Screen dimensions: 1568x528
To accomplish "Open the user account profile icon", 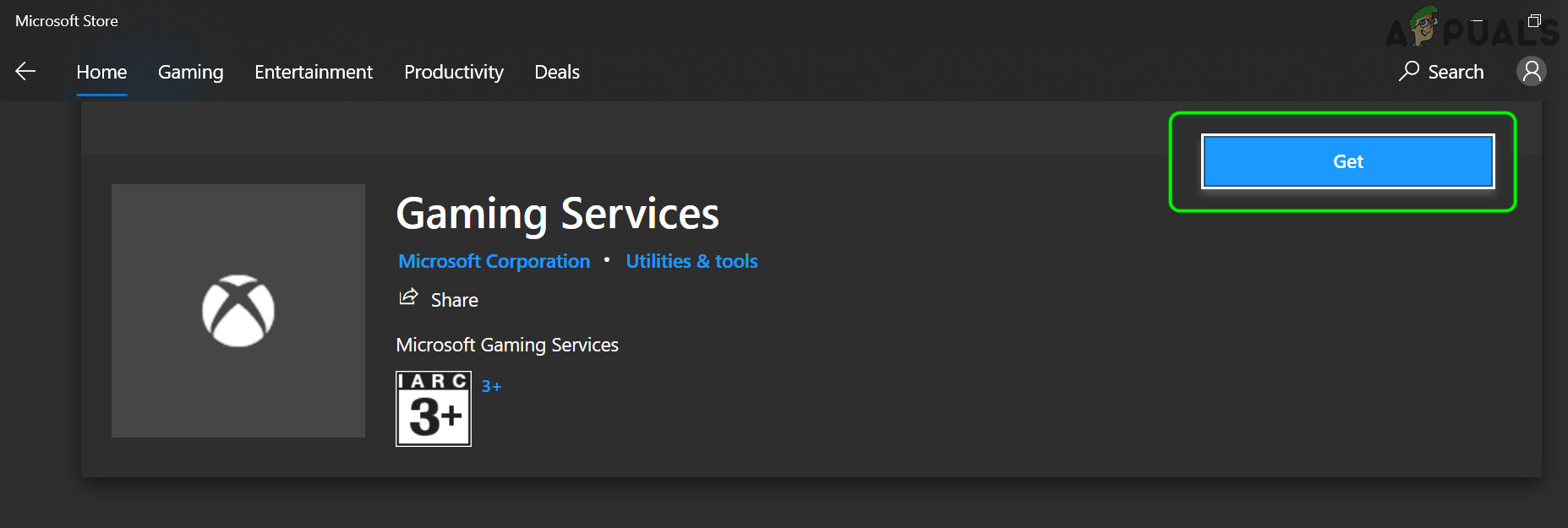I will (1531, 72).
